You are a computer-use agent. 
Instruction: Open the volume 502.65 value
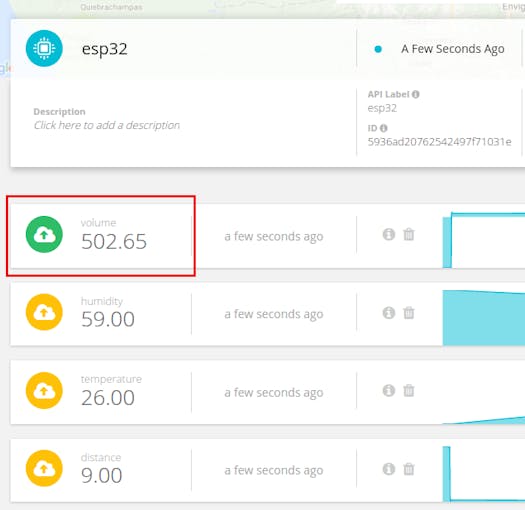coord(114,241)
